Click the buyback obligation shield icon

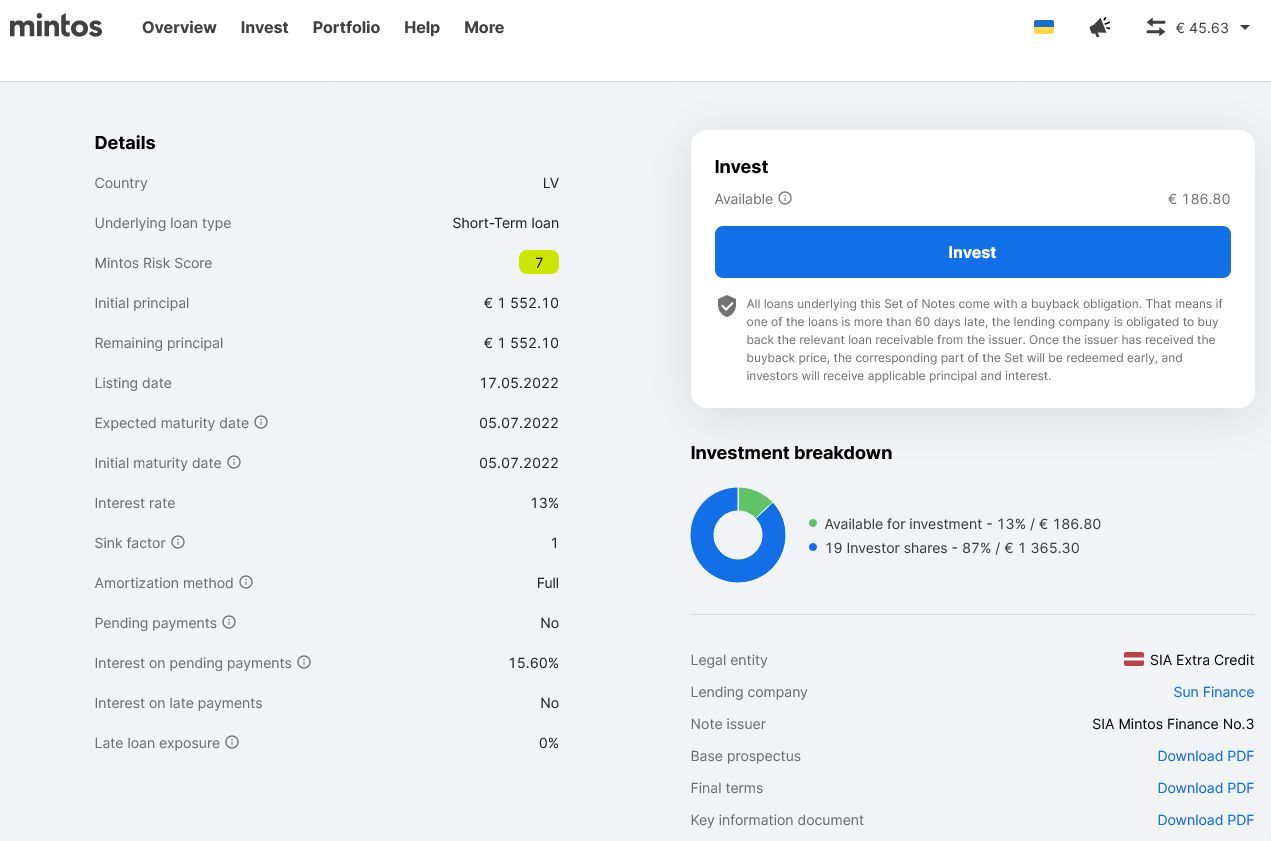(x=727, y=306)
